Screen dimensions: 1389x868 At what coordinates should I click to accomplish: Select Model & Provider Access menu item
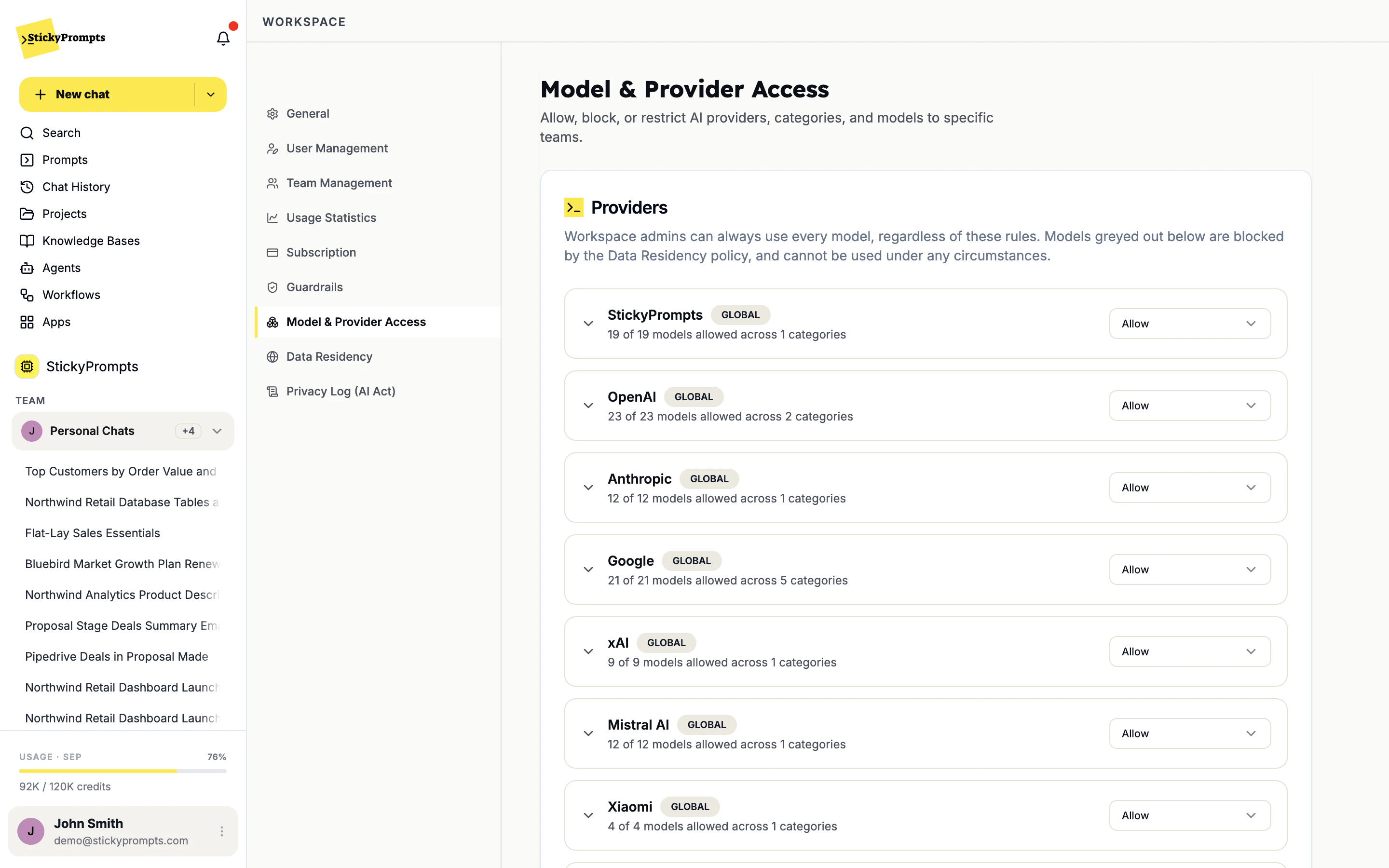click(x=378, y=322)
